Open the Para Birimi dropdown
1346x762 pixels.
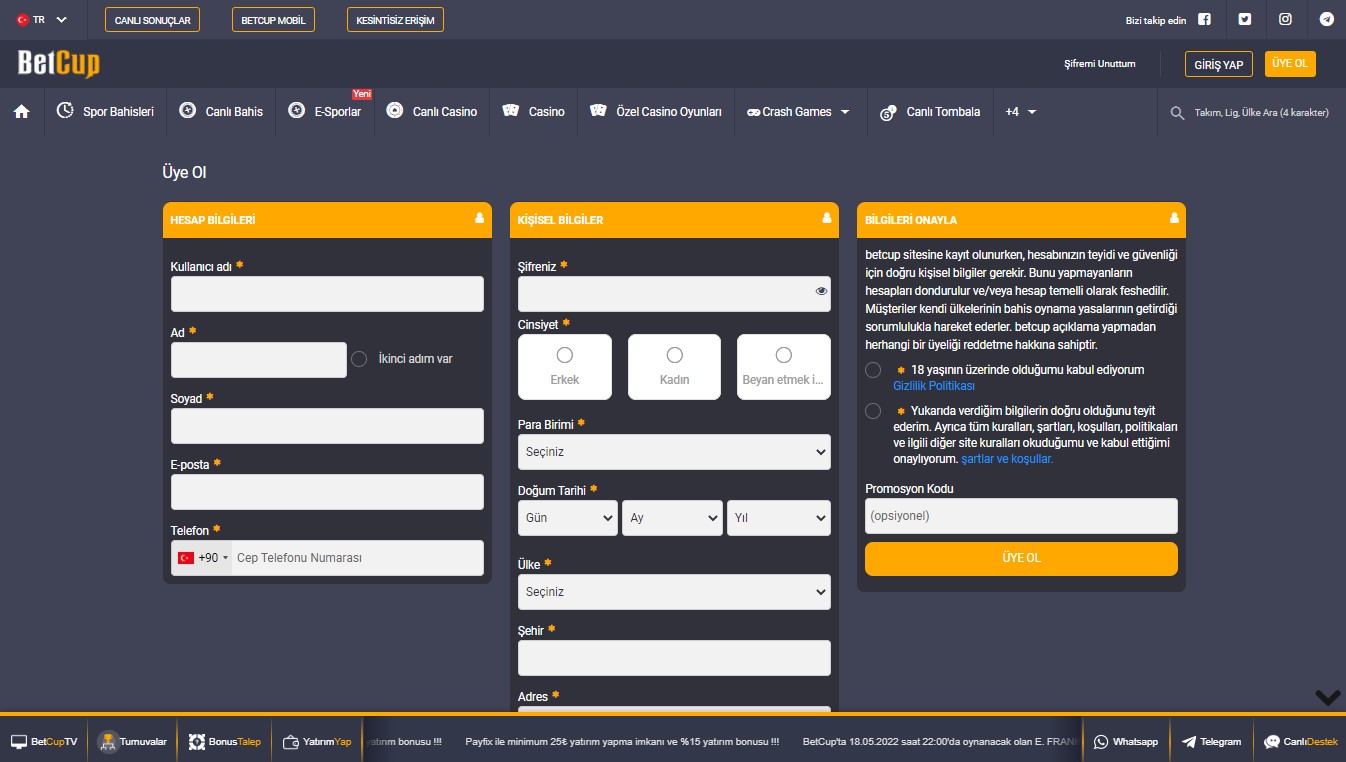tap(674, 452)
